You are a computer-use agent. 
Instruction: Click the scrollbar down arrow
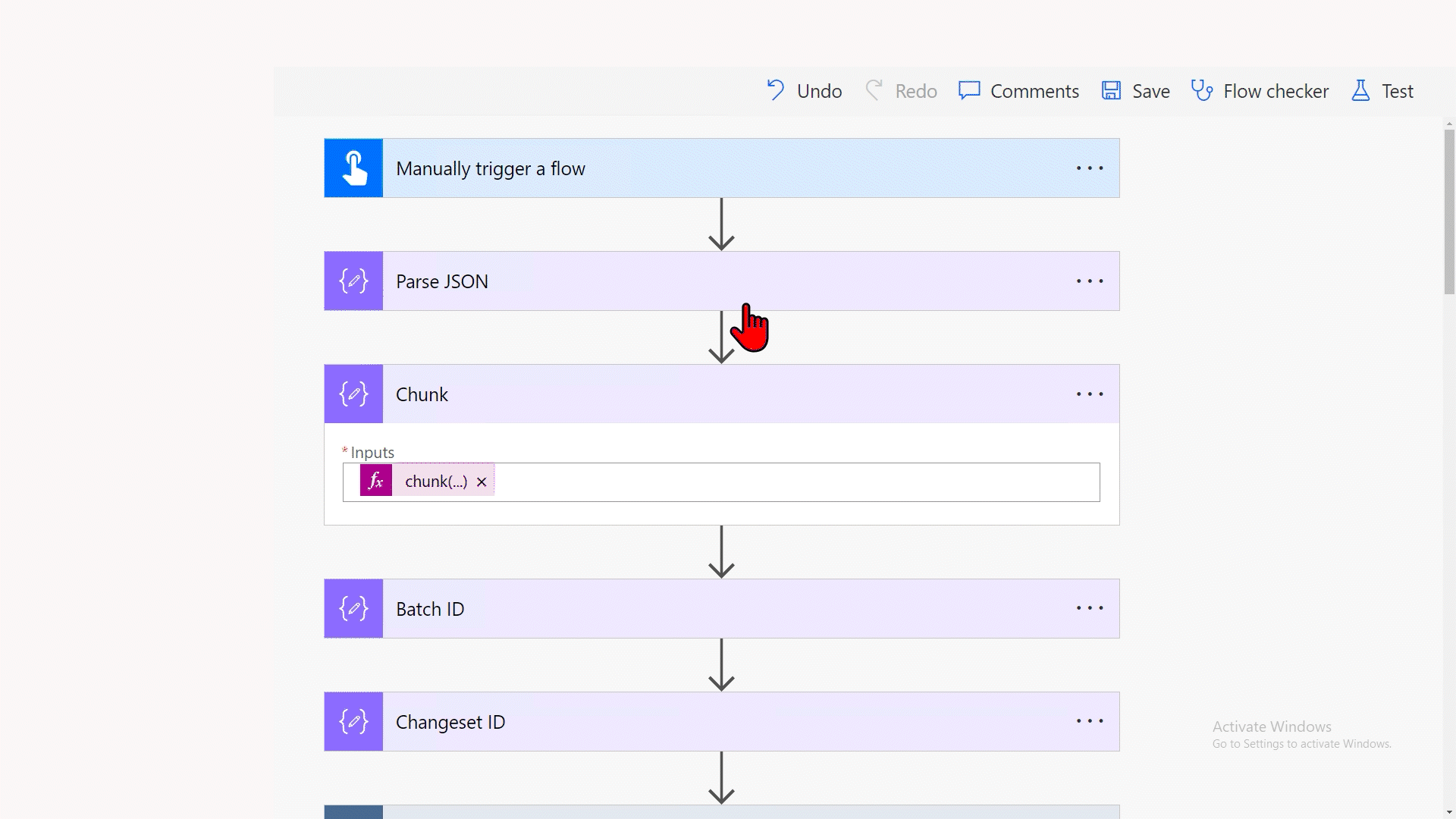point(1449,812)
